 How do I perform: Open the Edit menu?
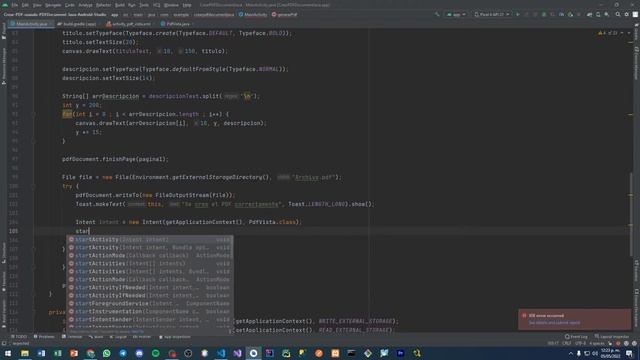tap(25, 5)
